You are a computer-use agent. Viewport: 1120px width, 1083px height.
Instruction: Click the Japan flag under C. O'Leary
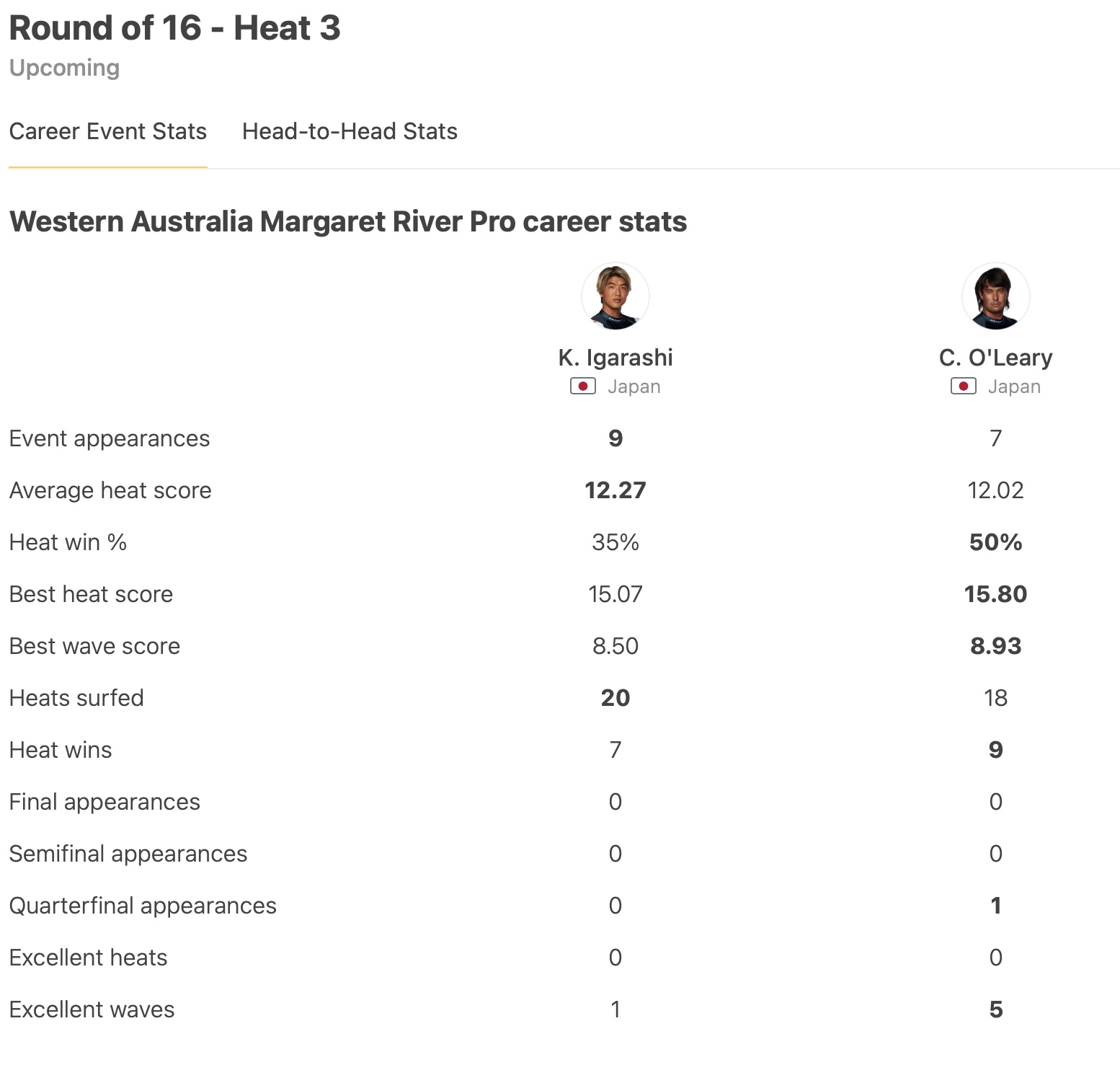coord(964,386)
